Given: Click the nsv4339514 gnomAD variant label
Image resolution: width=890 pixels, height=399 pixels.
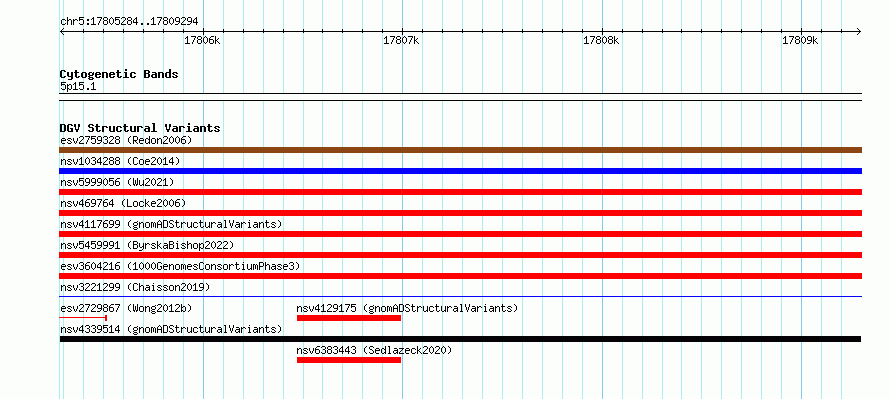Looking at the screenshot, I should (x=171, y=329).
